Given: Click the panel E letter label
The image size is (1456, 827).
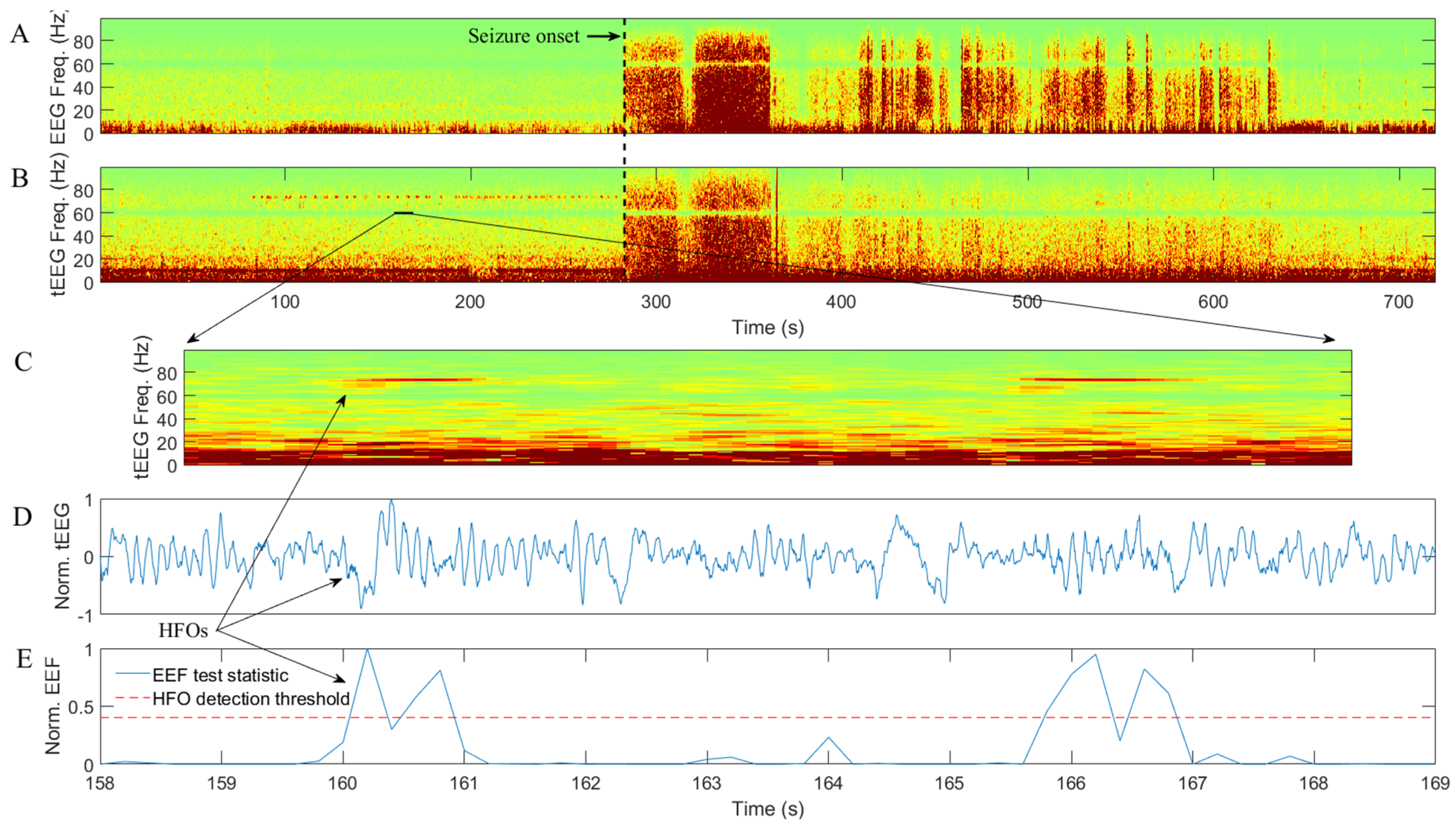Looking at the screenshot, I should (24, 659).
